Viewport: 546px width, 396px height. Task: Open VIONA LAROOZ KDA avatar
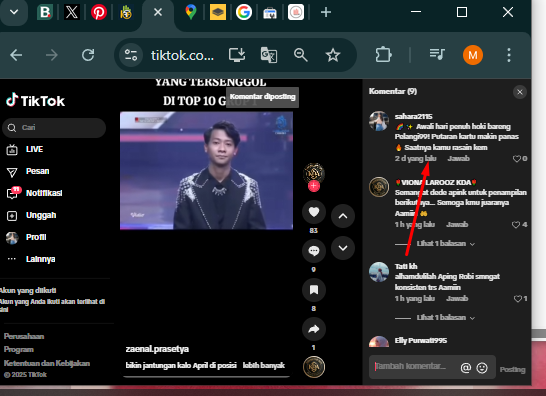(379, 187)
